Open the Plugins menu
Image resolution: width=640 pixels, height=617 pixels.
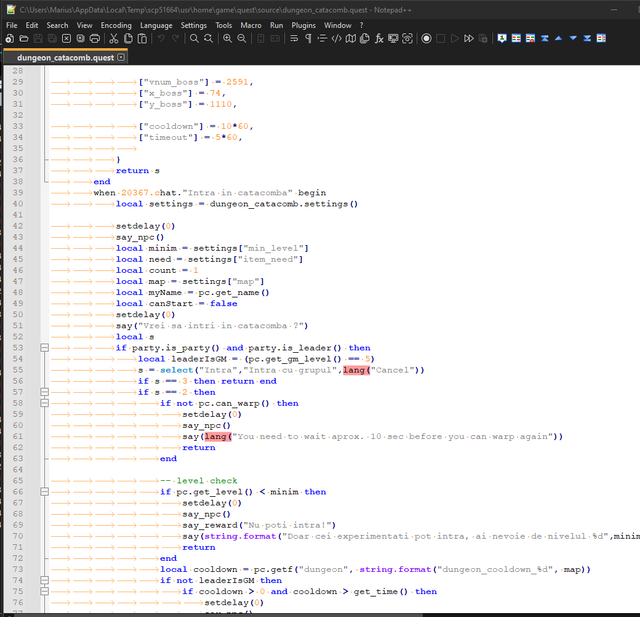coord(304,25)
